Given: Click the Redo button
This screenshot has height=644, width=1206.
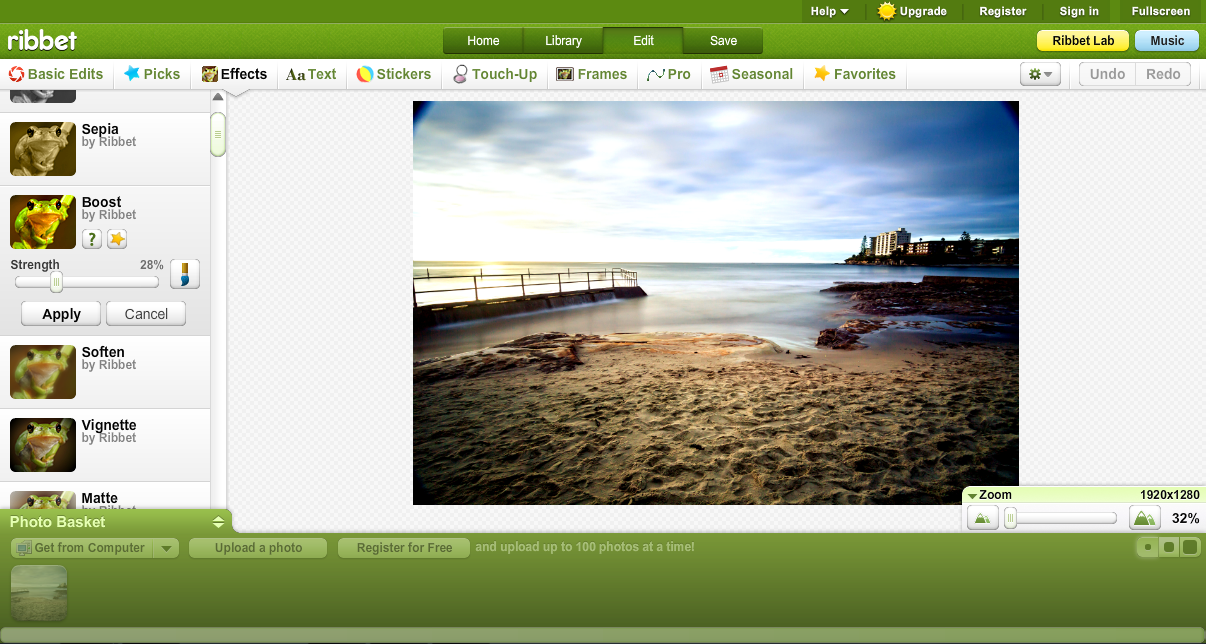Looking at the screenshot, I should click(x=1163, y=74).
